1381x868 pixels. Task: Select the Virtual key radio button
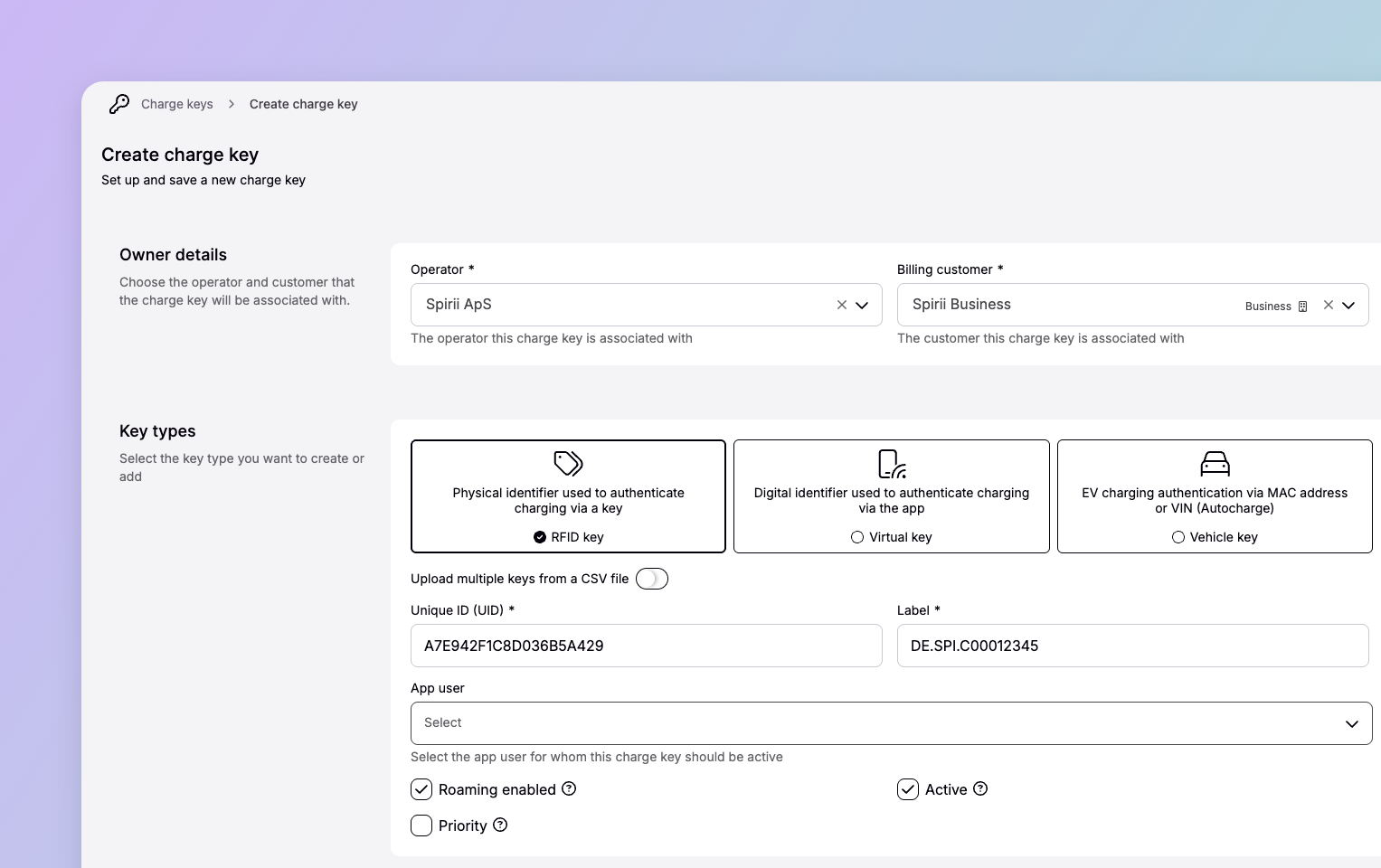pos(857,537)
